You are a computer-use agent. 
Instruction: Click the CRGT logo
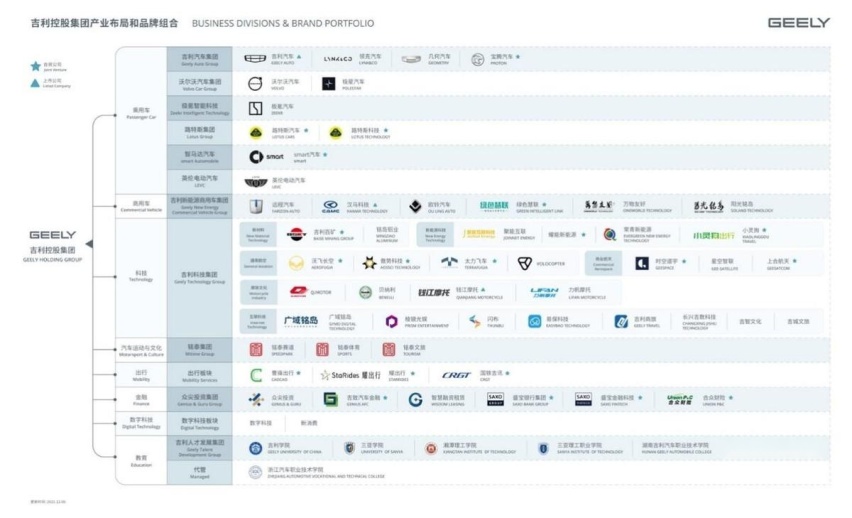click(456, 375)
